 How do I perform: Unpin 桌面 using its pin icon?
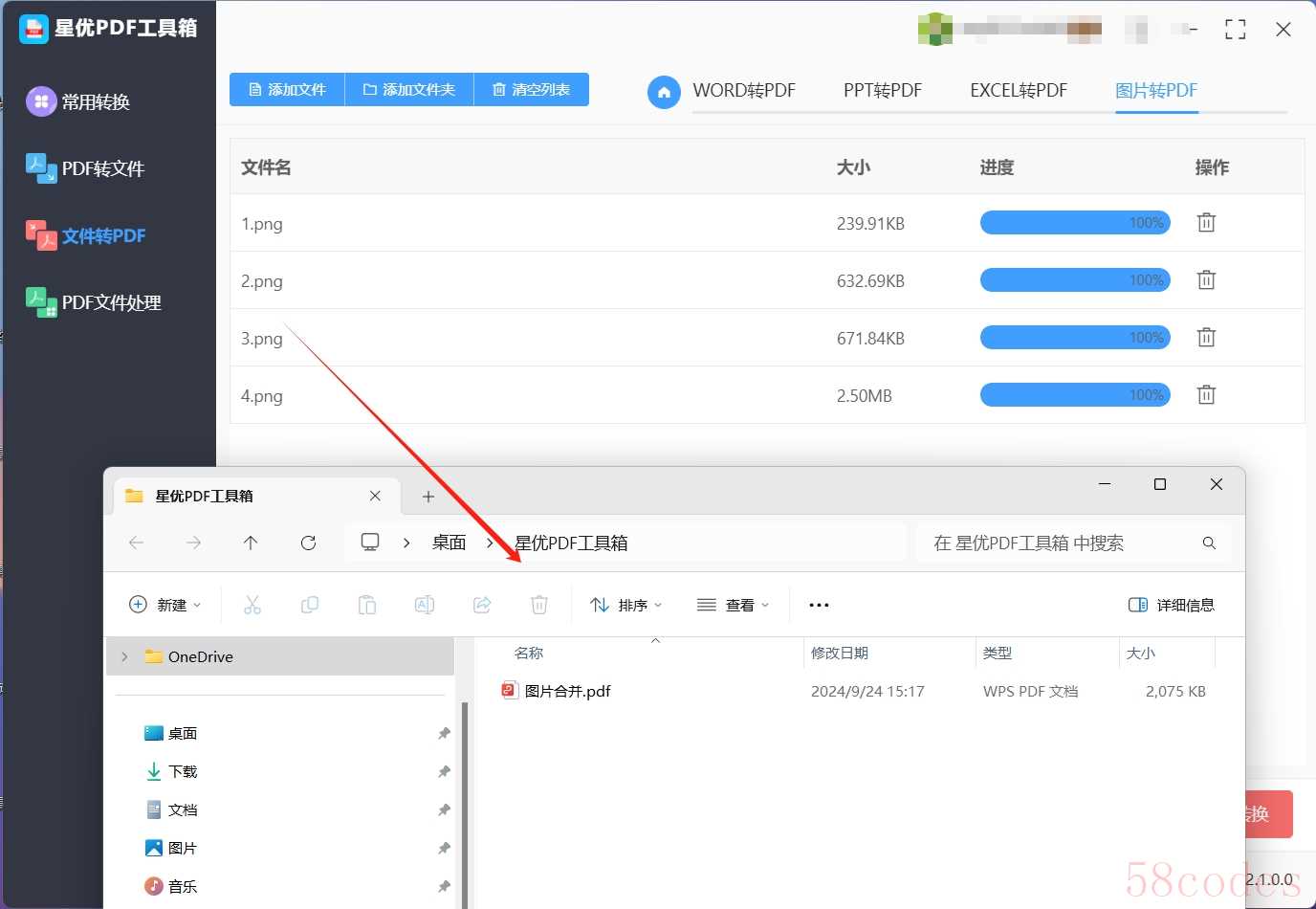[444, 733]
